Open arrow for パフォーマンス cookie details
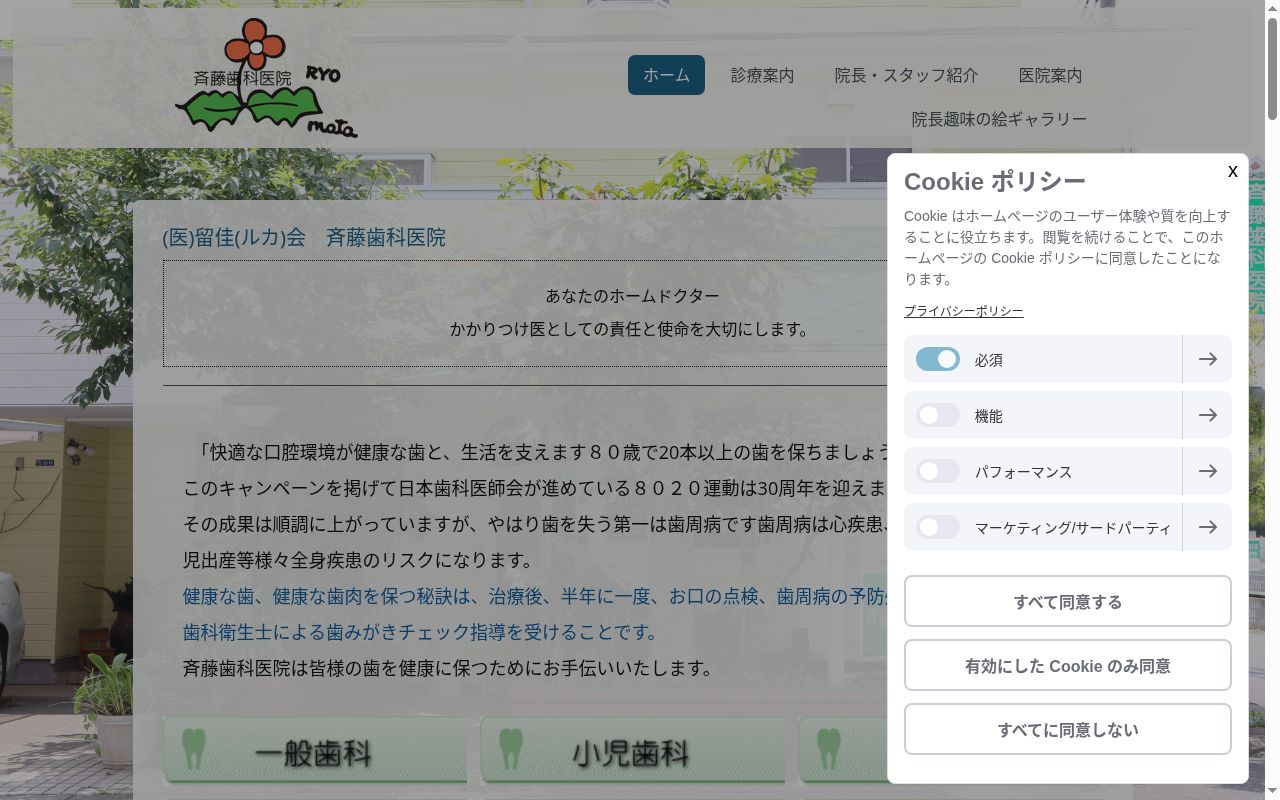Image resolution: width=1280 pixels, height=800 pixels. pyautogui.click(x=1207, y=471)
